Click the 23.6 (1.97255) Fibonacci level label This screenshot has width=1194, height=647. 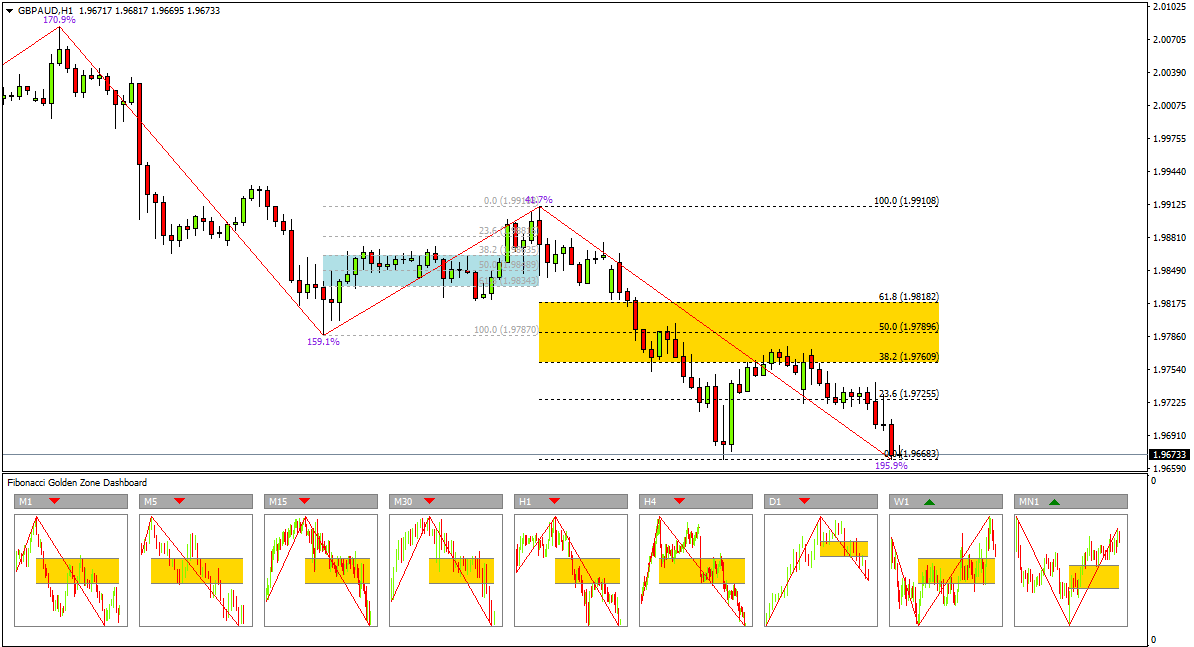point(908,394)
